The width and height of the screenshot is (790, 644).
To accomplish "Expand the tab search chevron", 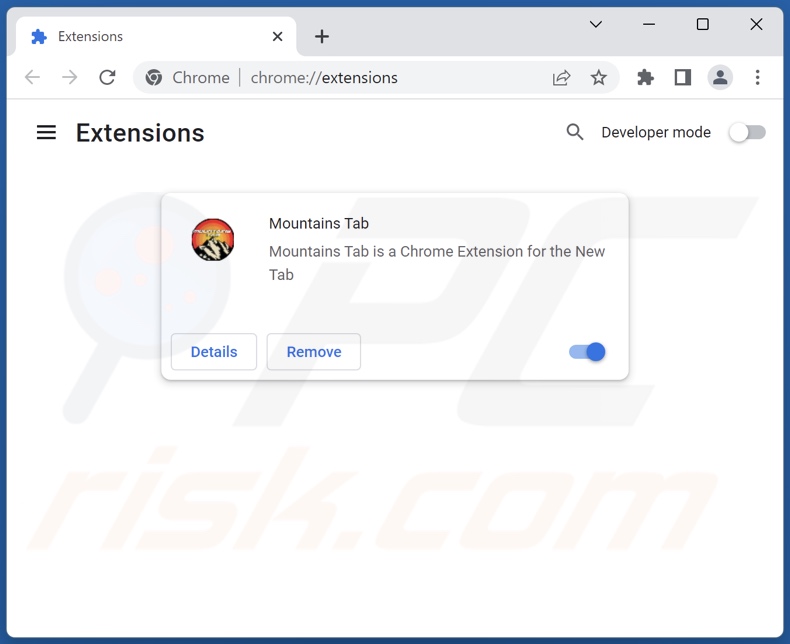I will click(596, 24).
